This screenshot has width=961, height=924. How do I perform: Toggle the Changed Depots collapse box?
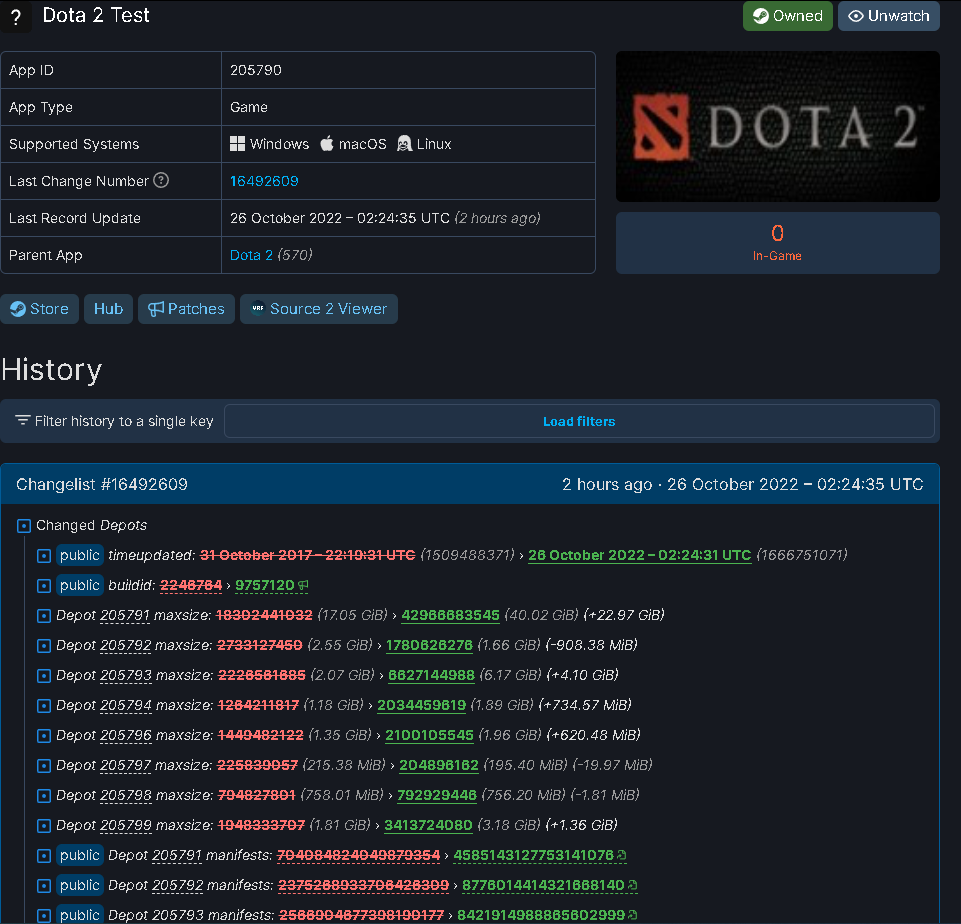24,526
